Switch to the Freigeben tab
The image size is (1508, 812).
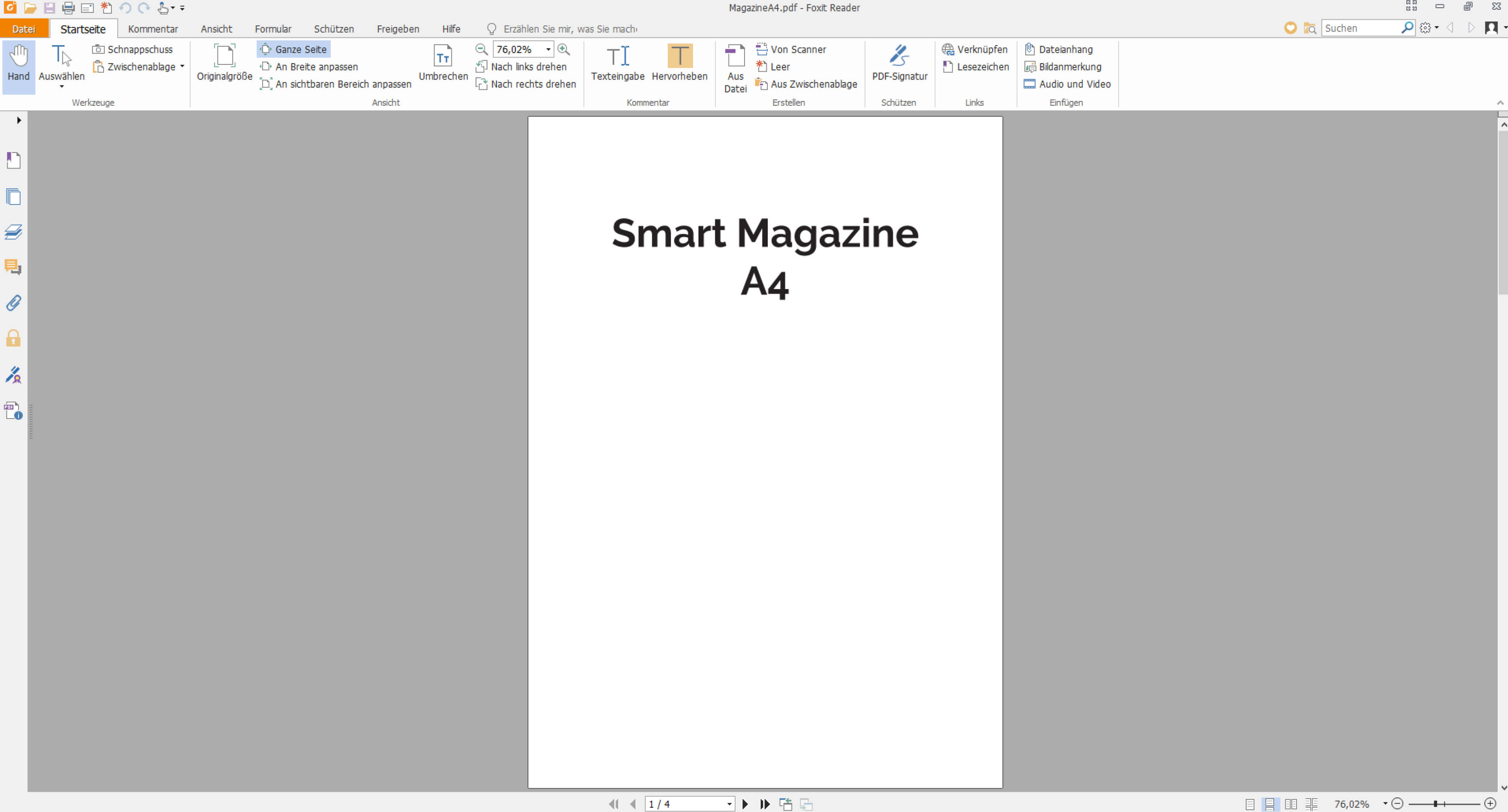pyautogui.click(x=398, y=29)
